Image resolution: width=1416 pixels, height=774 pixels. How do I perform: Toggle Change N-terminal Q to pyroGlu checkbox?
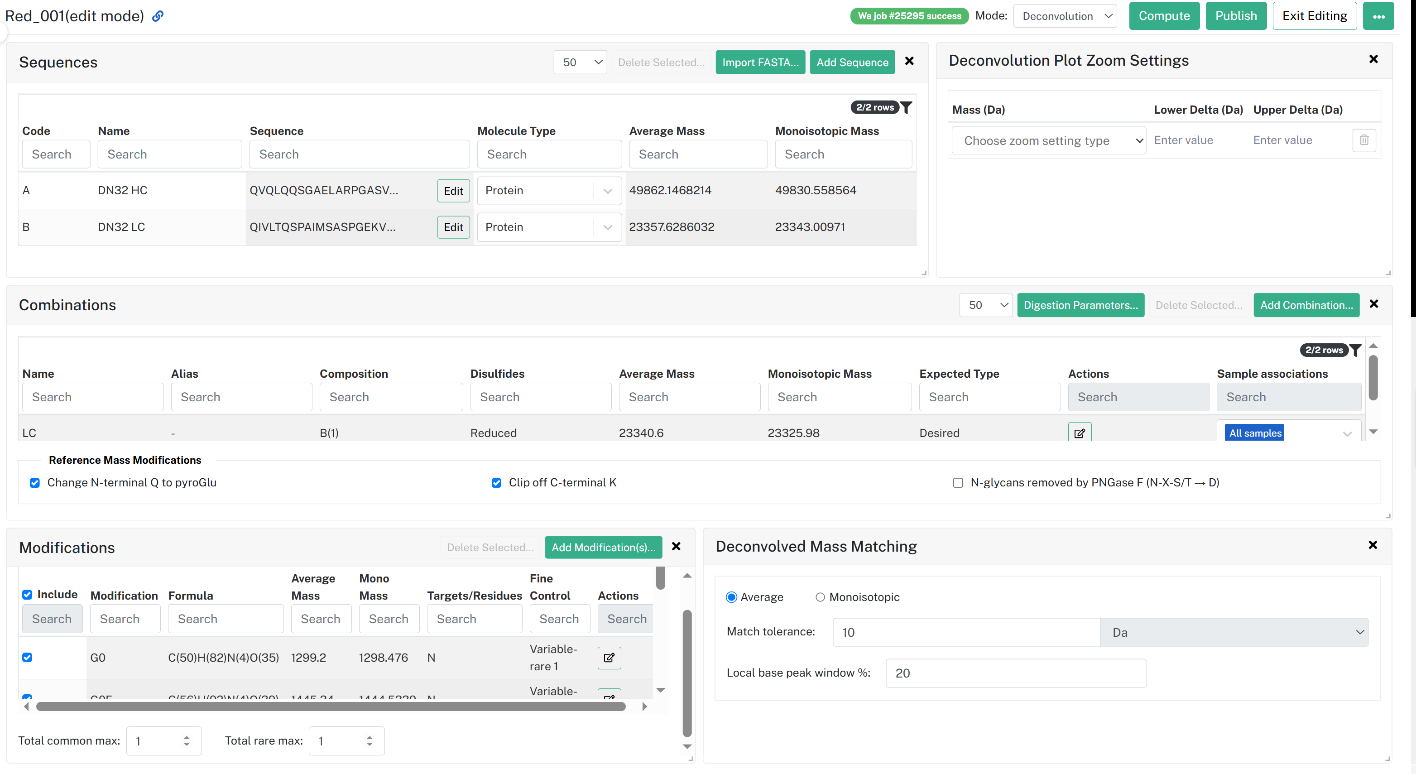[36, 482]
